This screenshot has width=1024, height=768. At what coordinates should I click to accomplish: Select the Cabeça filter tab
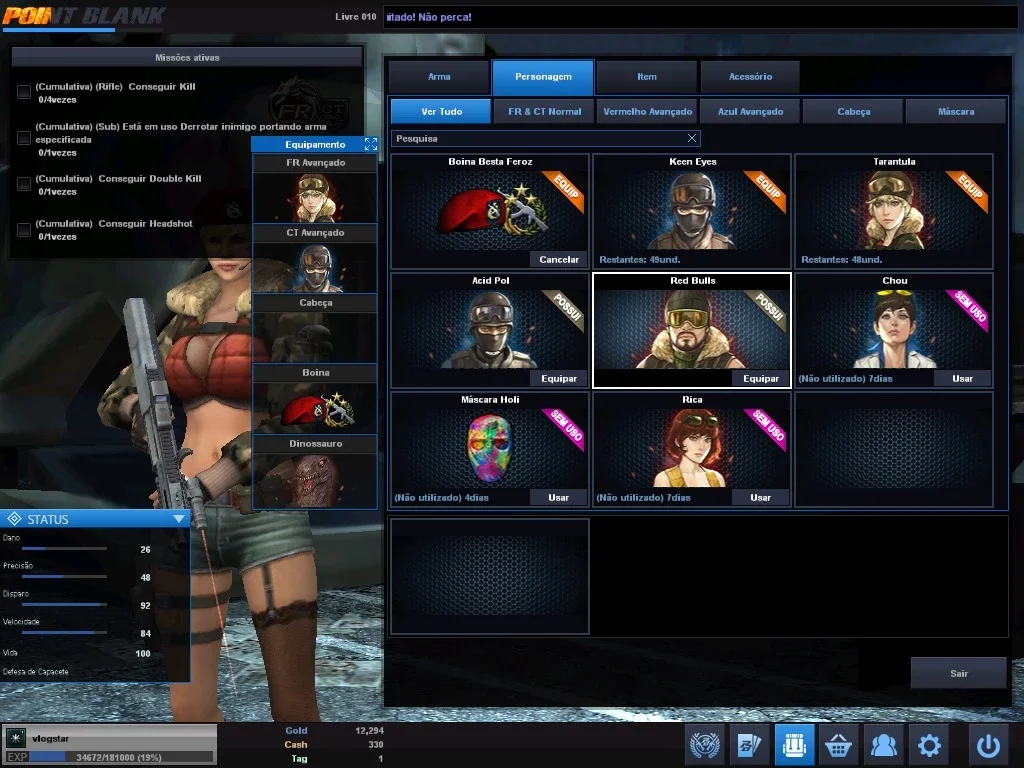(x=853, y=112)
